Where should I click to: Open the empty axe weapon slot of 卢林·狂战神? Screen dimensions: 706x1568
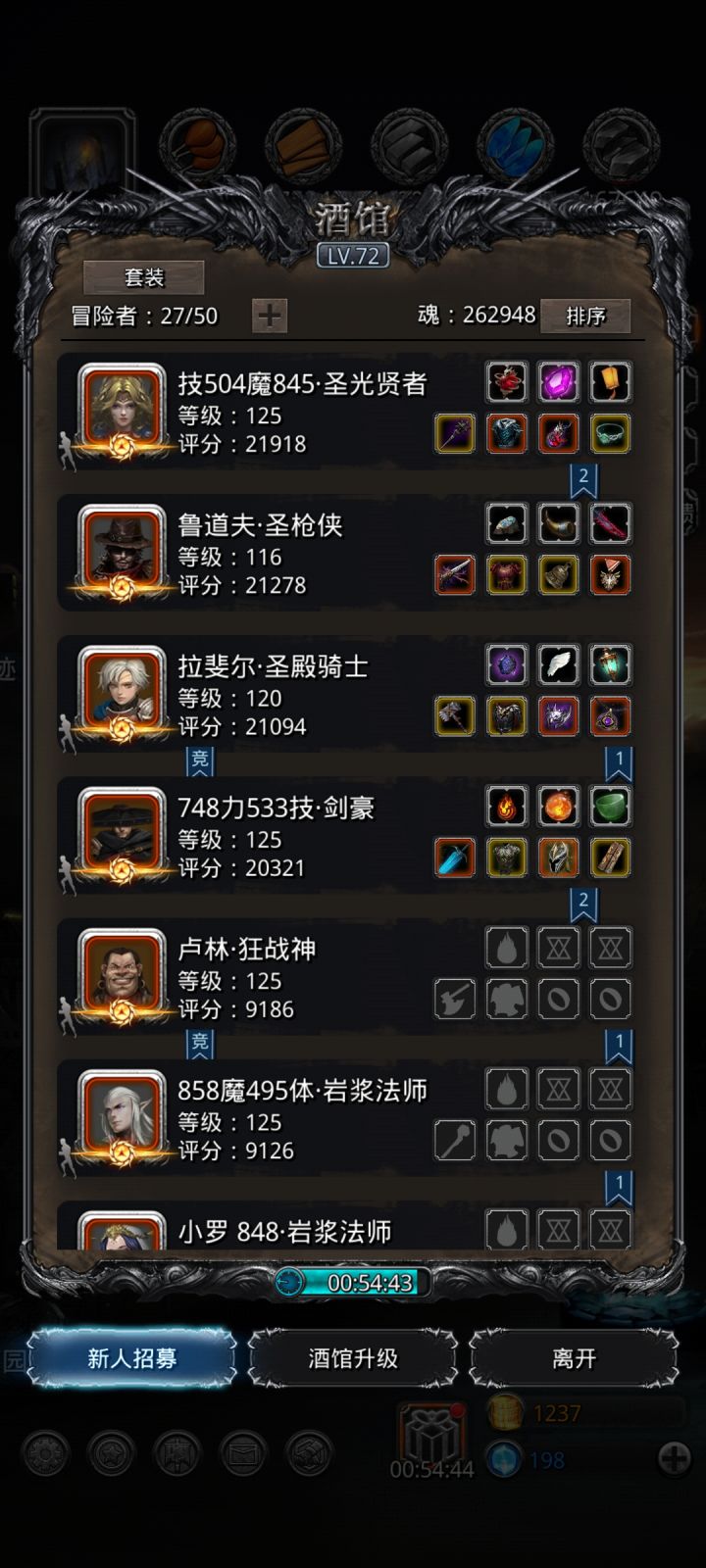point(455,999)
